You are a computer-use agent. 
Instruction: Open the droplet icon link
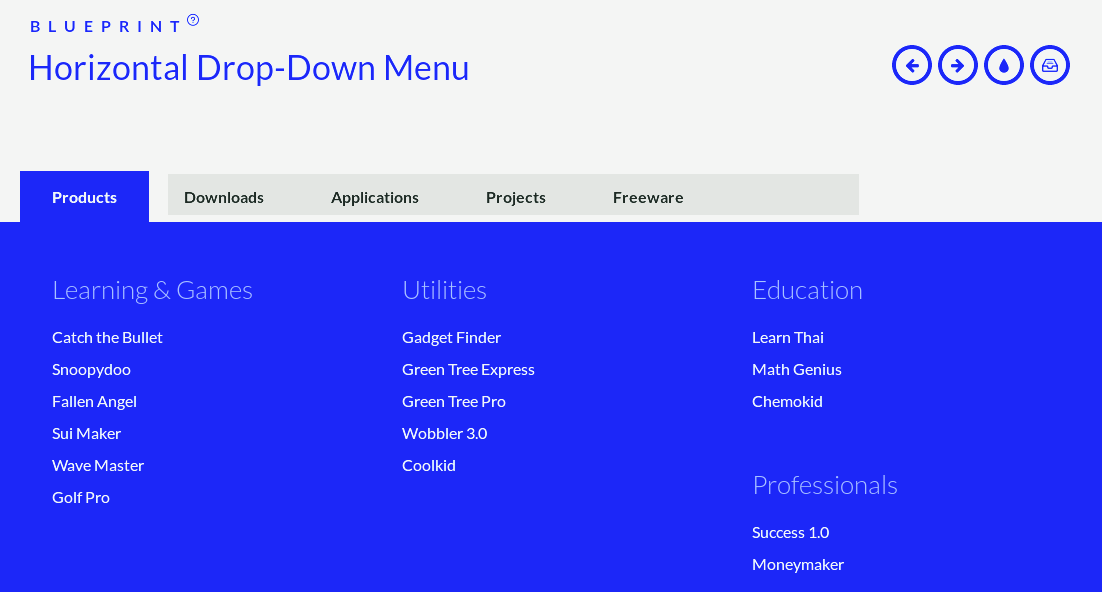coord(1004,65)
